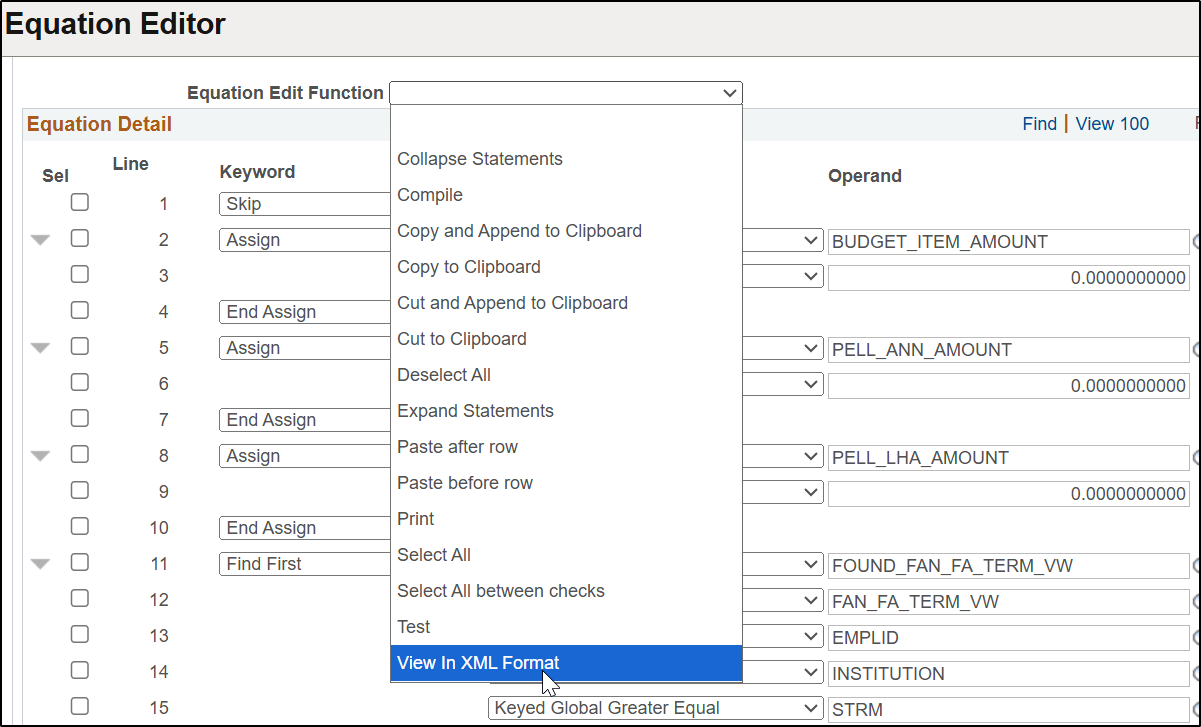Click the BUDGET_ITEM_AMOUNT operand field
Screen dimensions: 1201x727
[x=1007, y=241]
